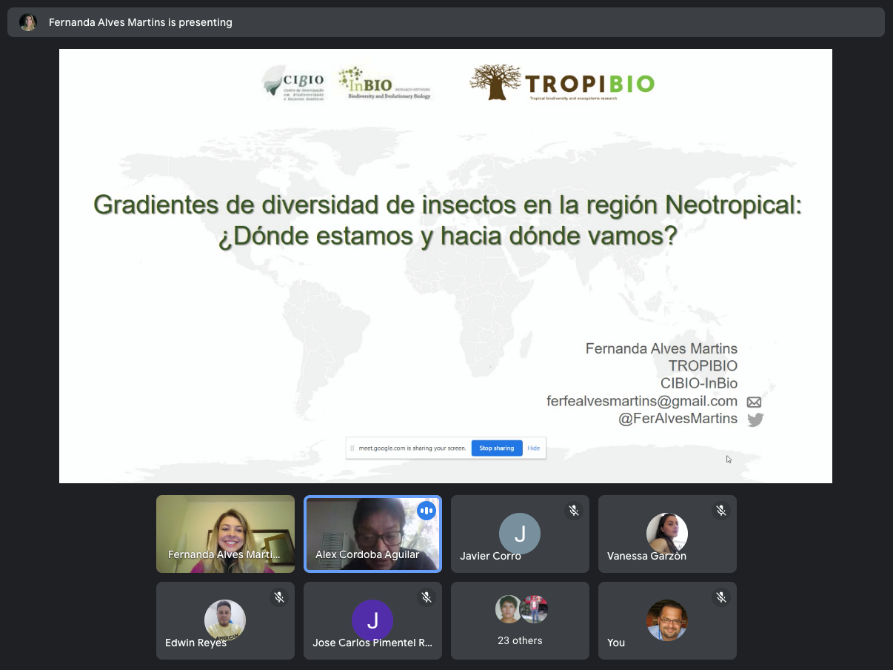Click the email envelope icon on slide
This screenshot has height=670, width=893.
(754, 402)
